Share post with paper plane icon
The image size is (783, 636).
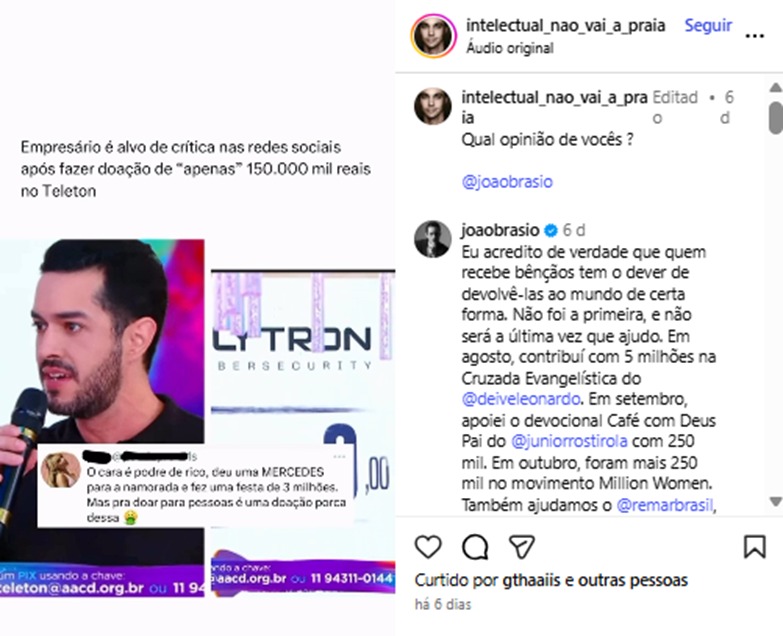[x=521, y=547]
